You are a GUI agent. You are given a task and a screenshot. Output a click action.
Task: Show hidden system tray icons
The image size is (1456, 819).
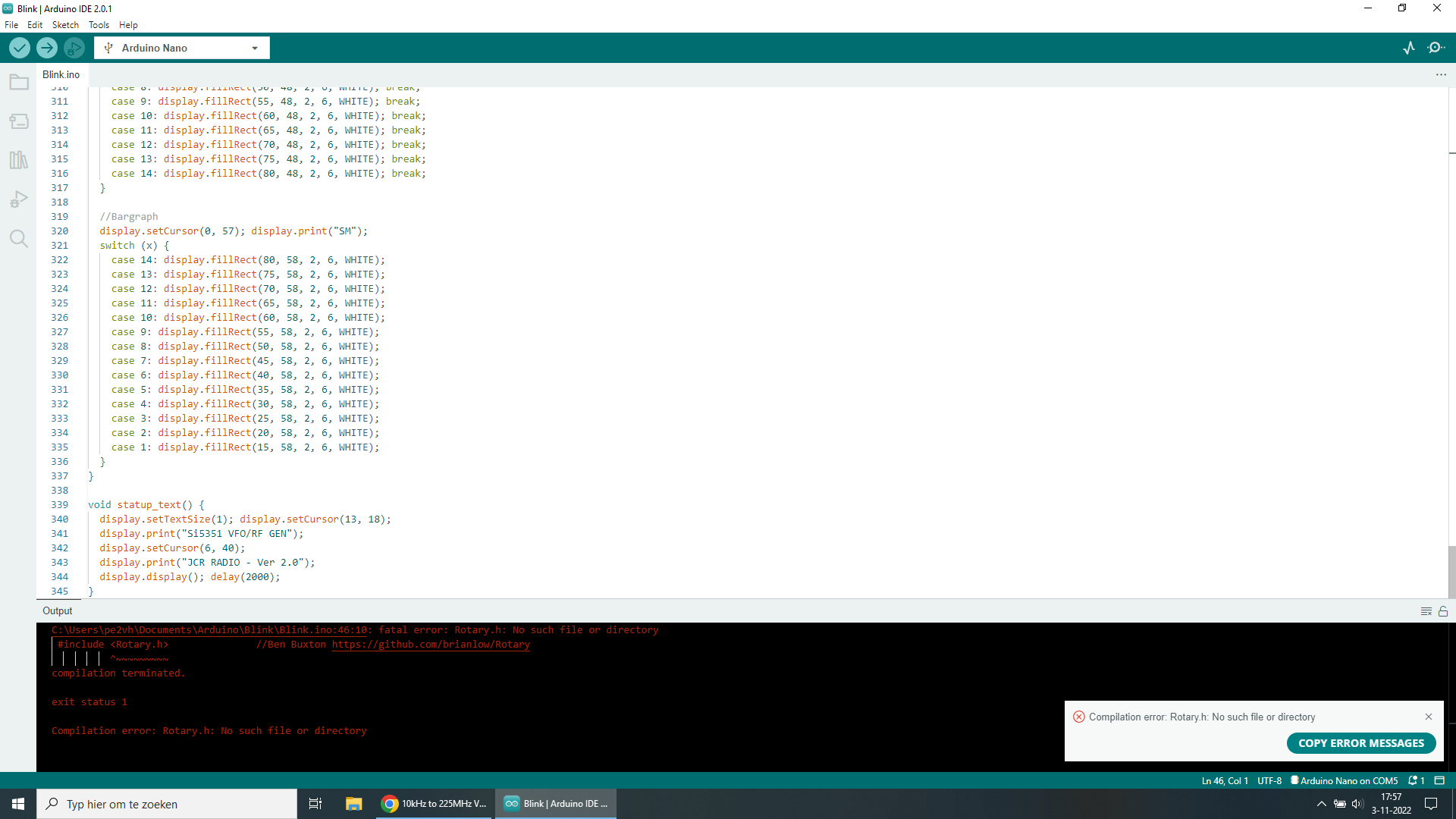tap(1322, 804)
